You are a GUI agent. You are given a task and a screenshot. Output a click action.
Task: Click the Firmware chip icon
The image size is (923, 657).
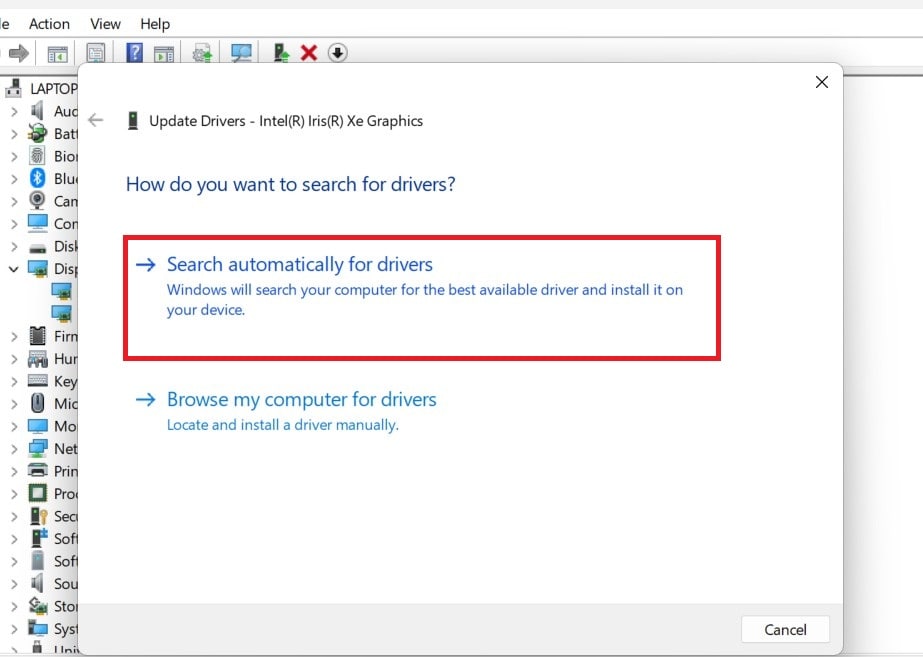coord(37,336)
